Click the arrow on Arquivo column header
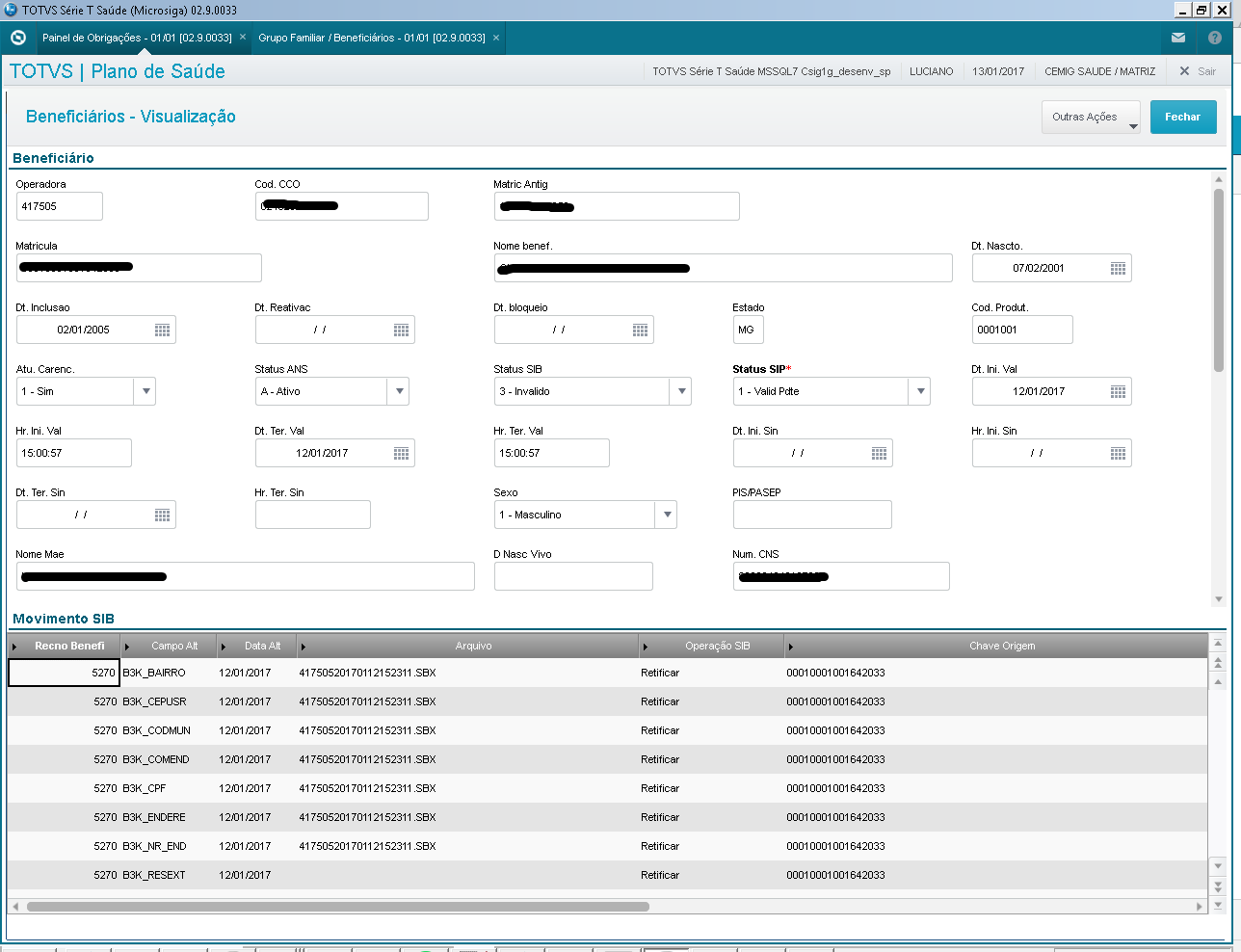Screen dimensions: 1241x952 point(303,647)
